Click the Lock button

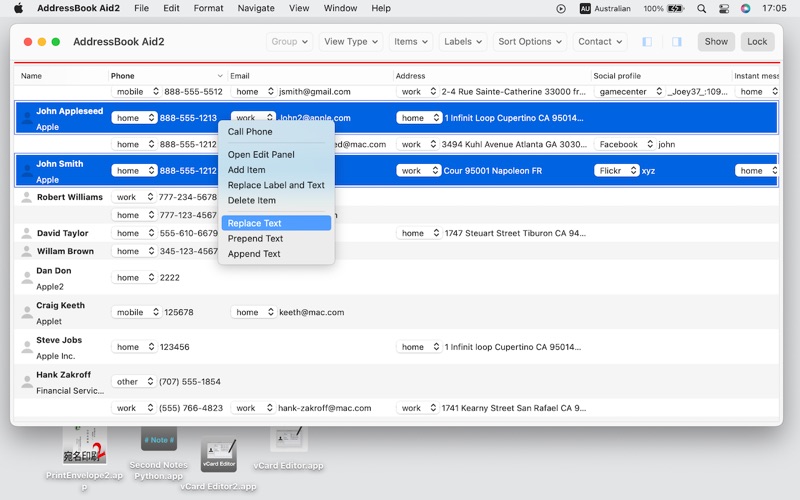(757, 42)
